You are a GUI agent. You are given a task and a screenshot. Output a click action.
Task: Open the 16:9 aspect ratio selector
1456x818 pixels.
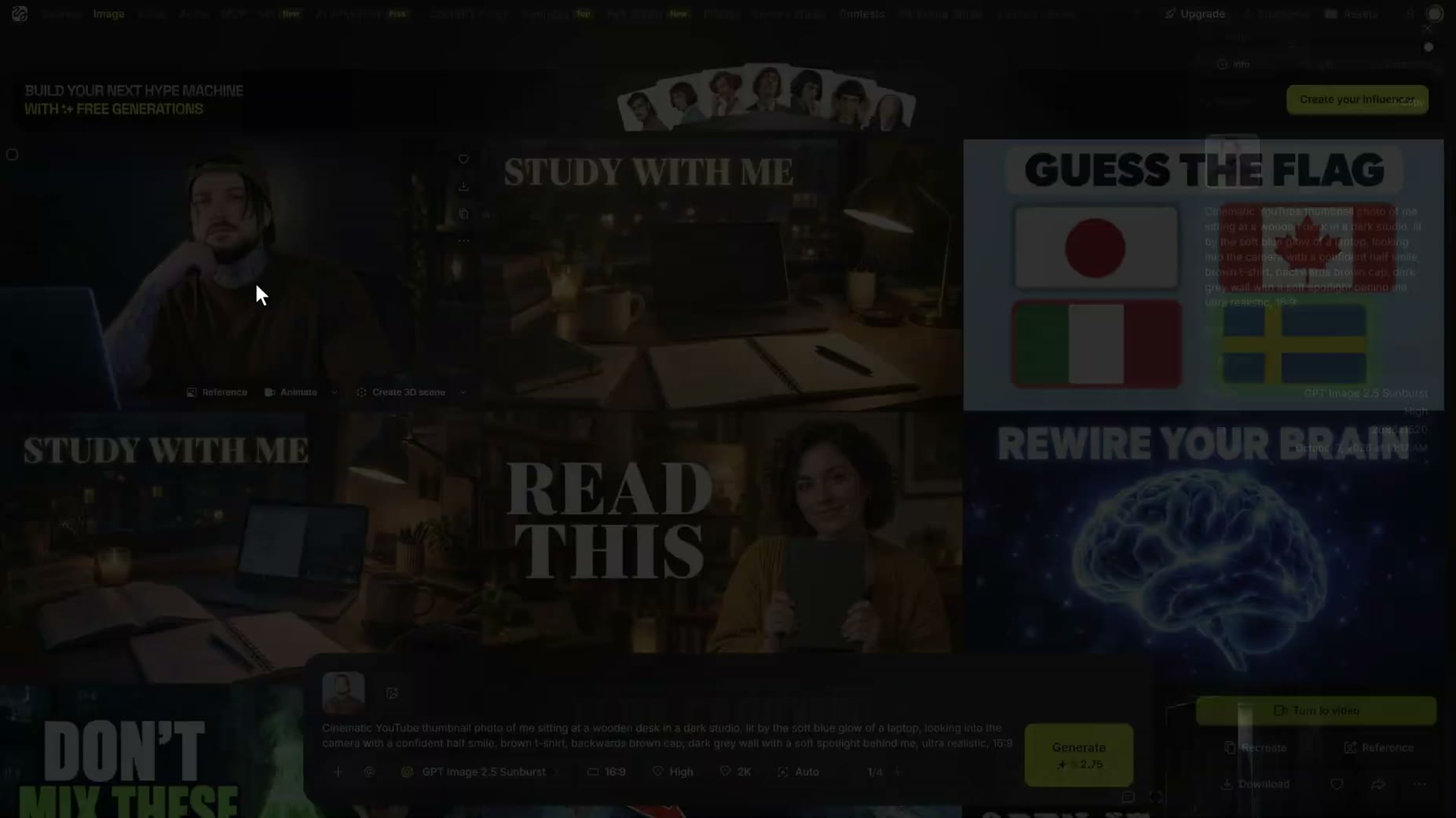[606, 772]
